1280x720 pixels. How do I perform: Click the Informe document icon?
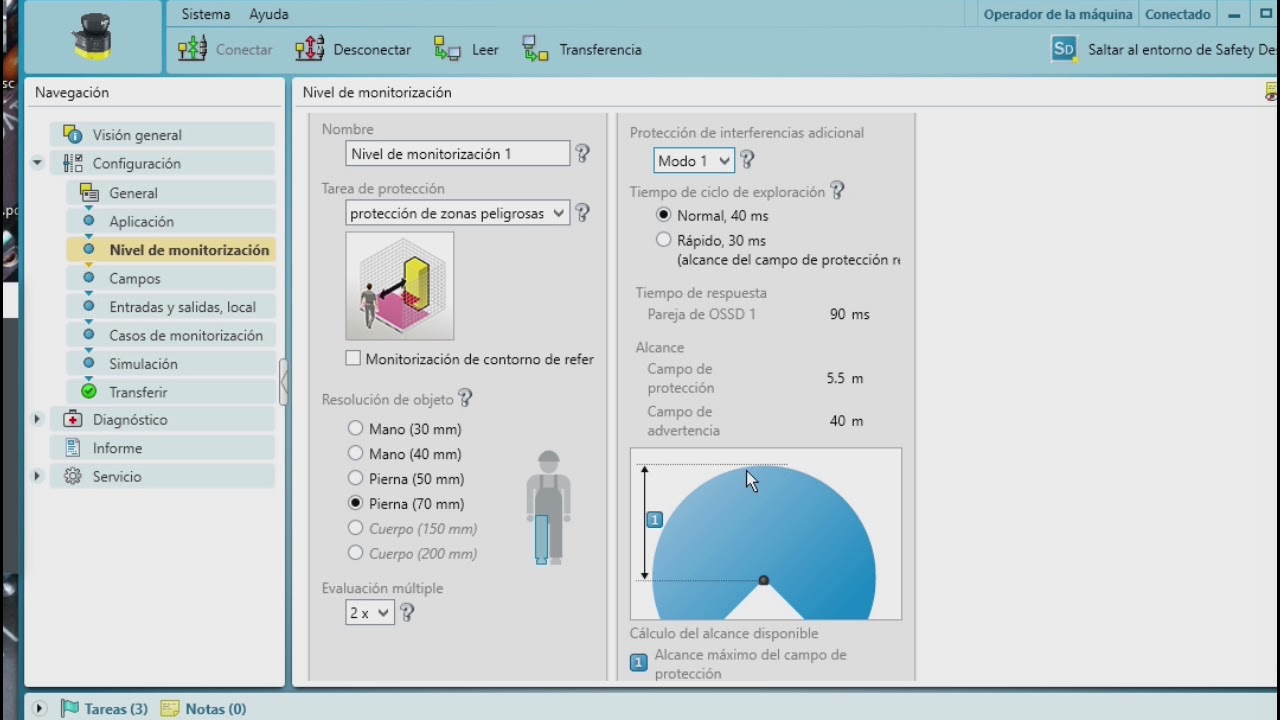(73, 448)
